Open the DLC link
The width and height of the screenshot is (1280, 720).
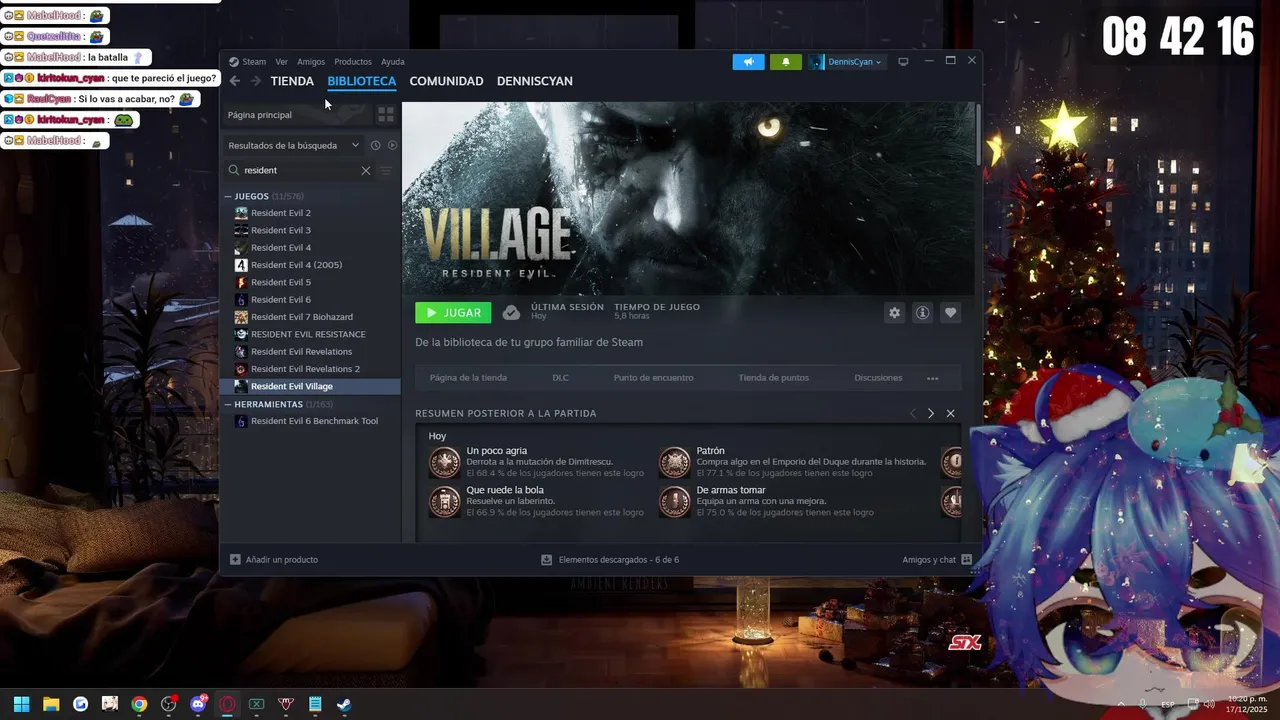tap(560, 378)
